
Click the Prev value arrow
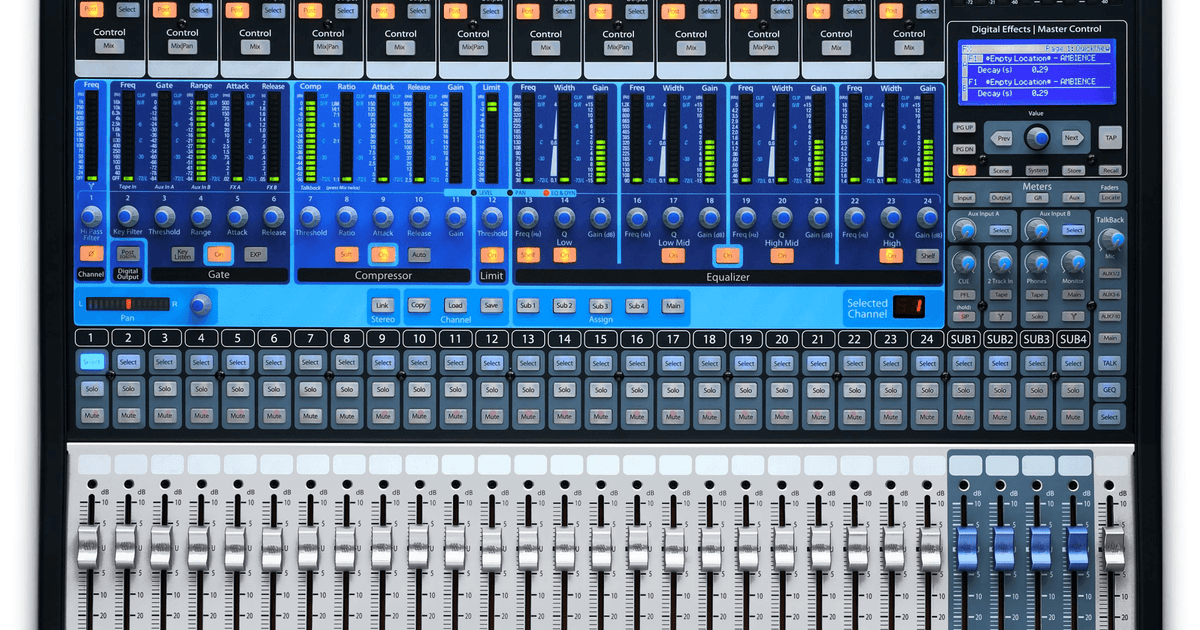(x=1004, y=138)
